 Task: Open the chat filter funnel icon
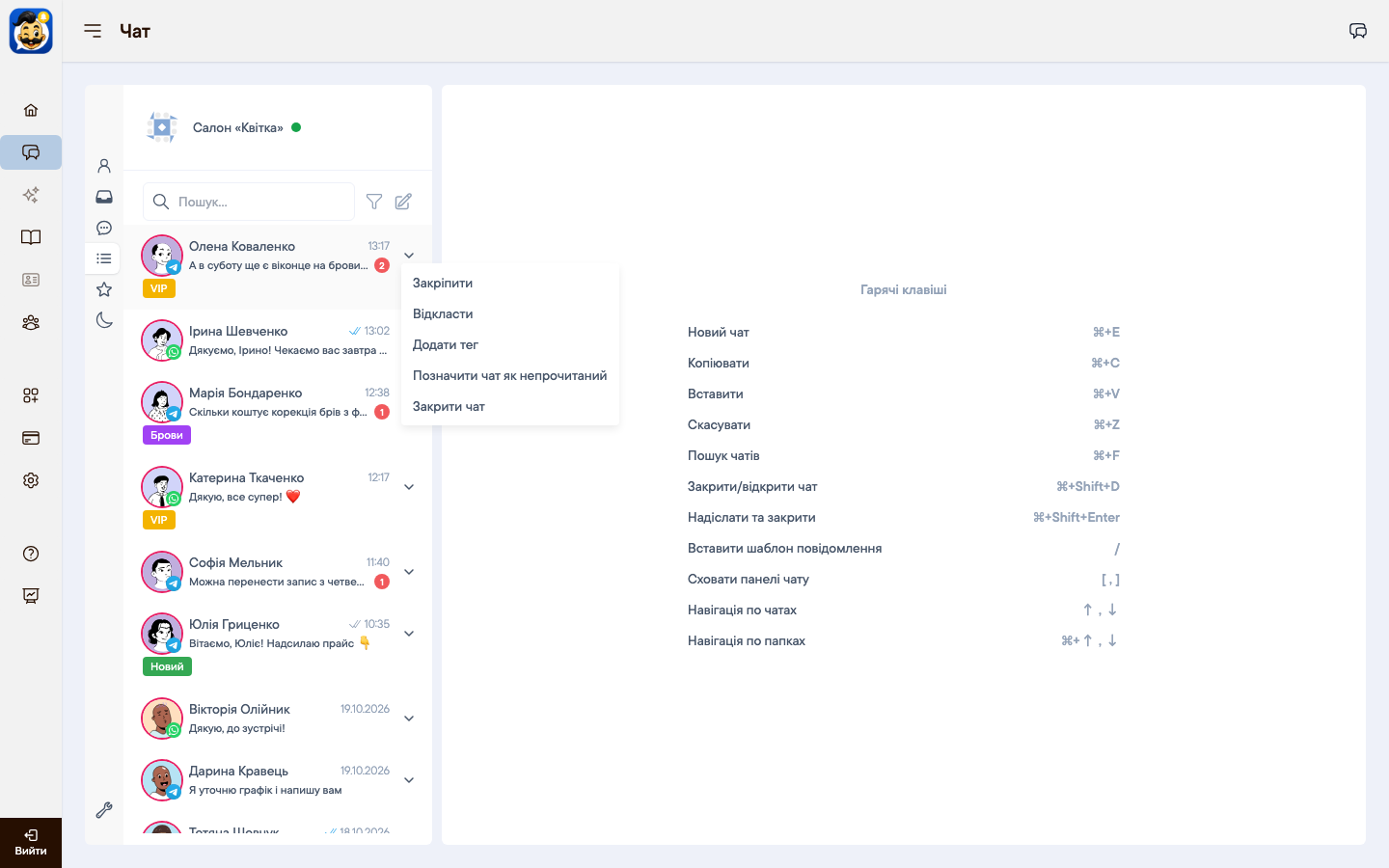tap(374, 202)
